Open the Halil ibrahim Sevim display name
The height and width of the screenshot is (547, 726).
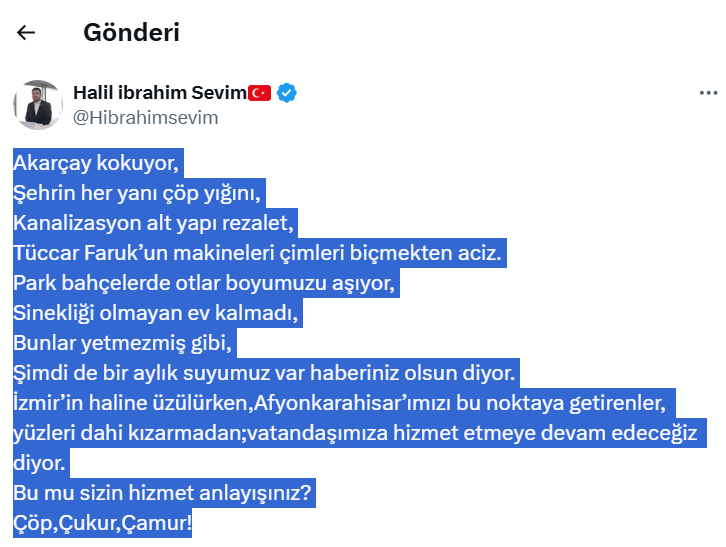point(160,93)
